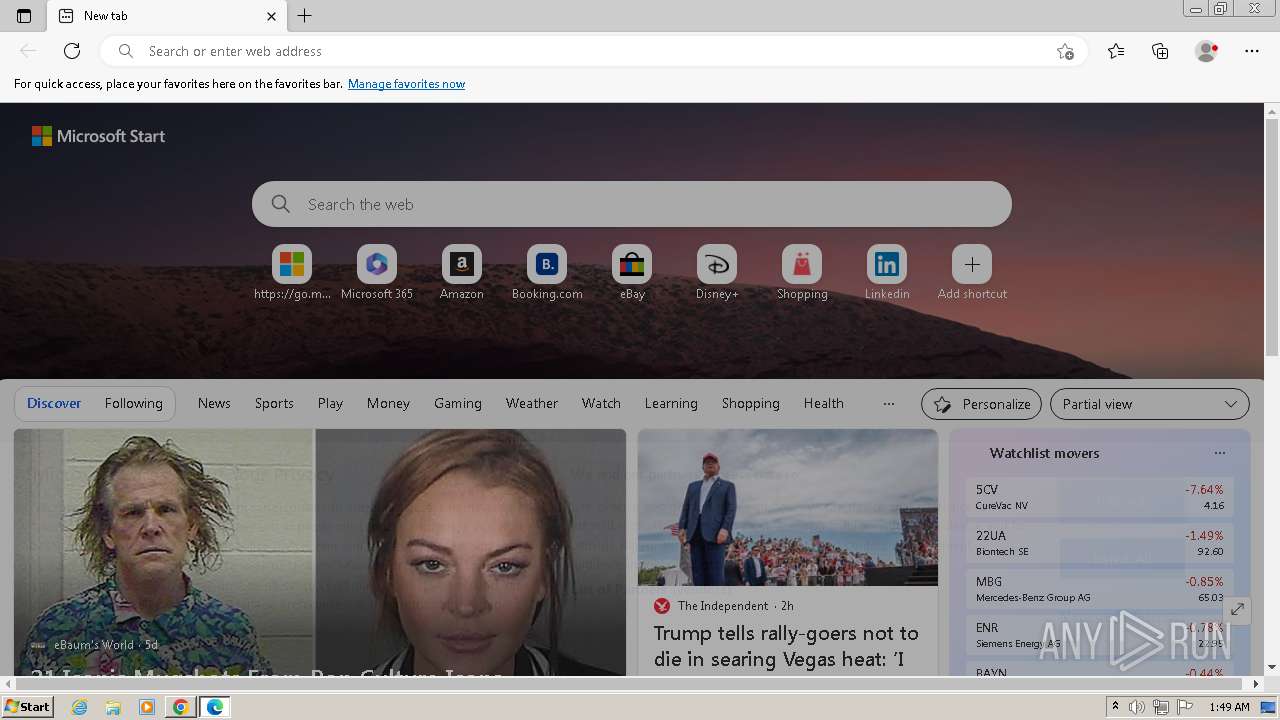
Task: Select the 22UA Biontech SE stock row
Action: (1100, 543)
